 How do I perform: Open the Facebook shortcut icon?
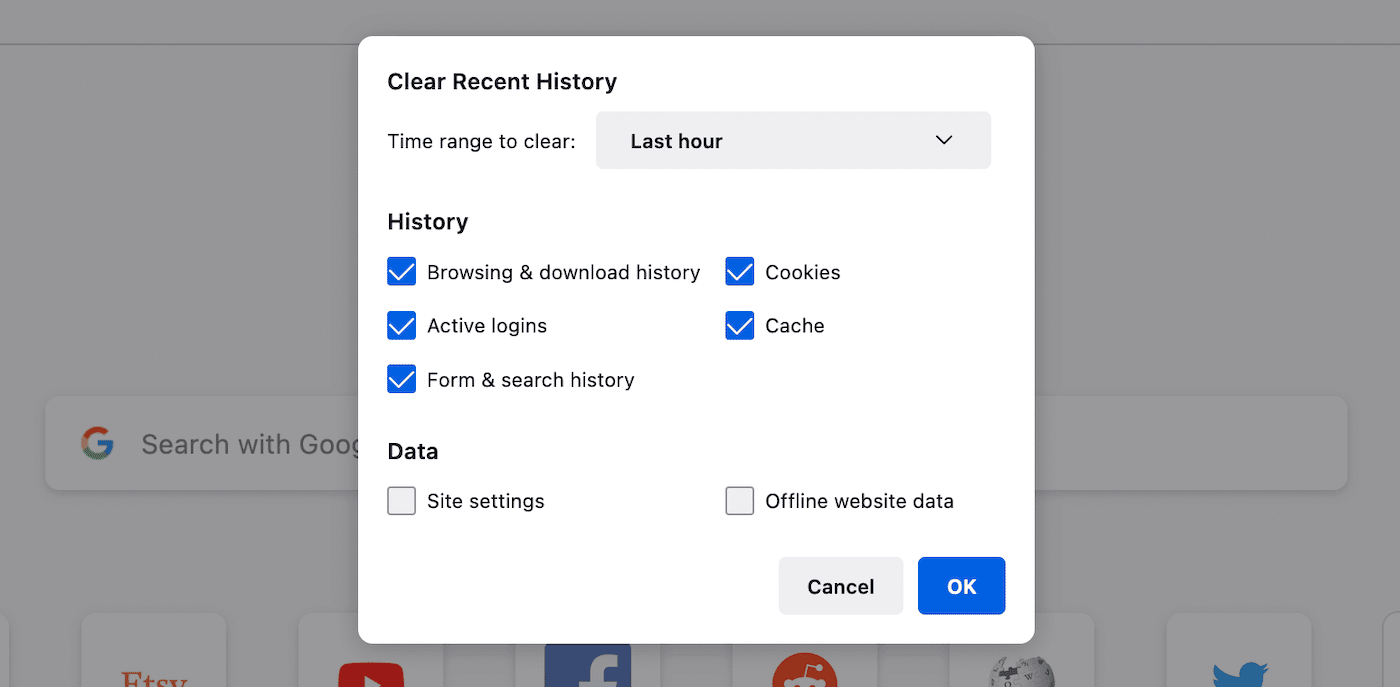click(x=586, y=670)
